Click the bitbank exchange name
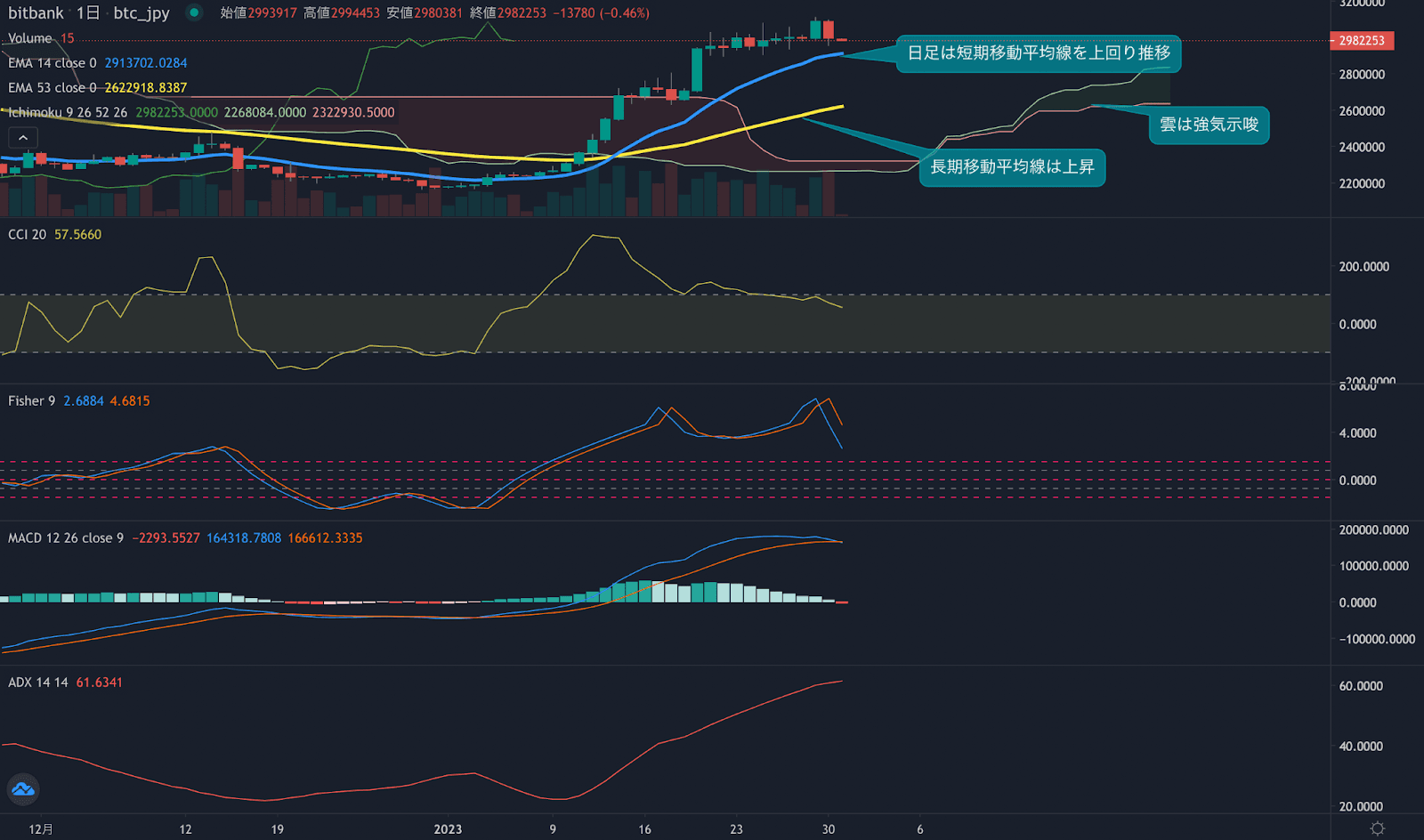 [x=36, y=13]
